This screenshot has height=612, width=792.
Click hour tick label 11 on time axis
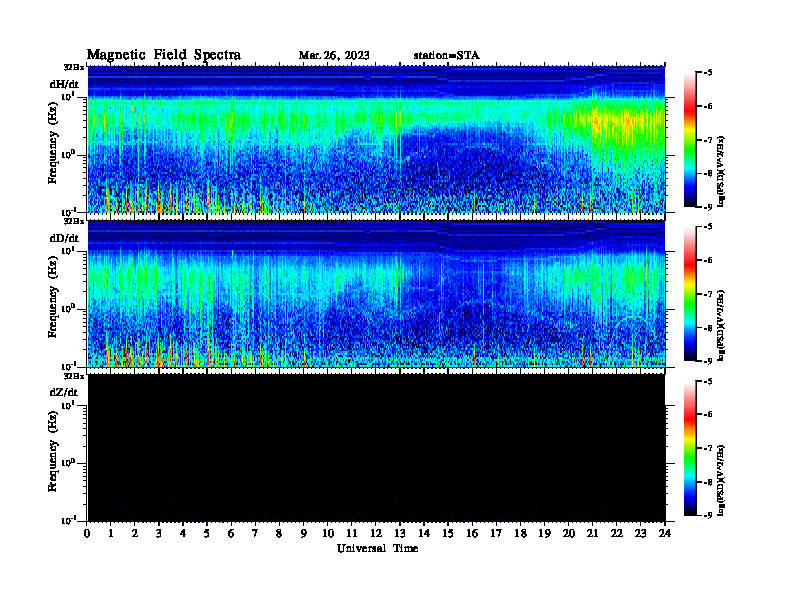(x=352, y=534)
